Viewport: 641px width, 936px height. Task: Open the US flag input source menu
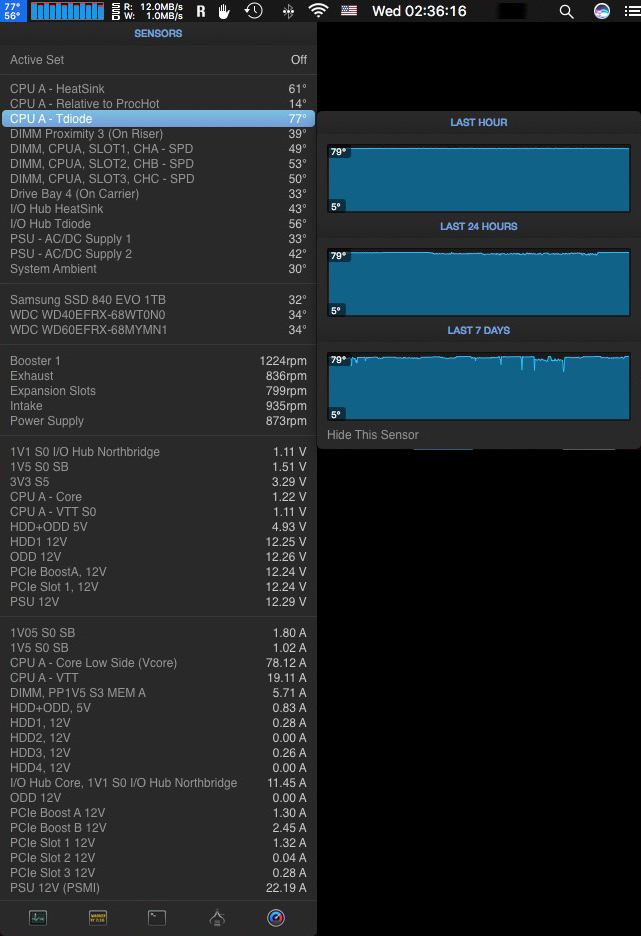tap(348, 11)
